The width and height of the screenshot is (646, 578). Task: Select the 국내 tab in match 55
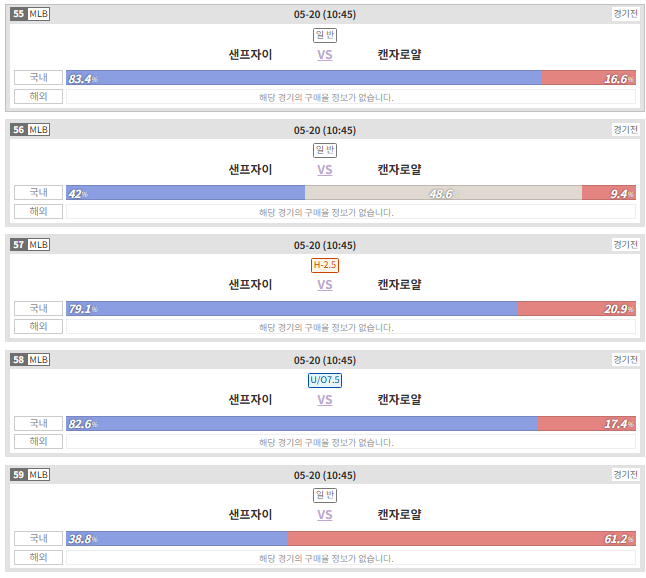(38, 77)
